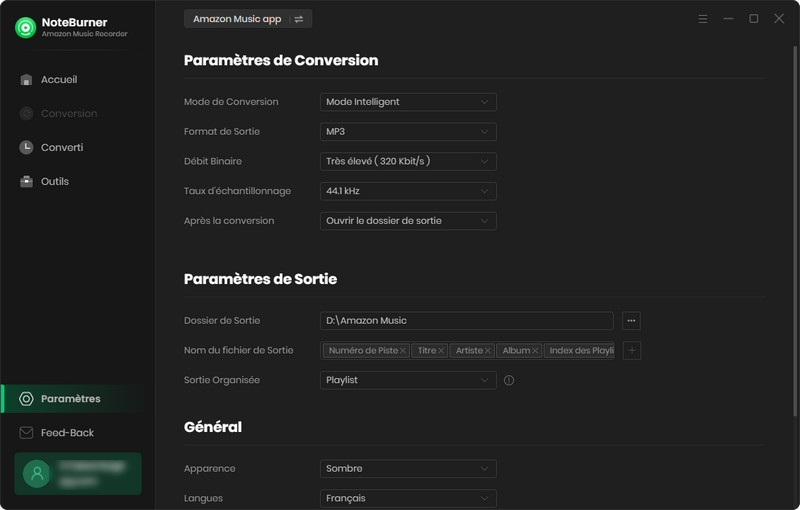
Task: Maximize the NoteBurner window
Action: coord(754,19)
